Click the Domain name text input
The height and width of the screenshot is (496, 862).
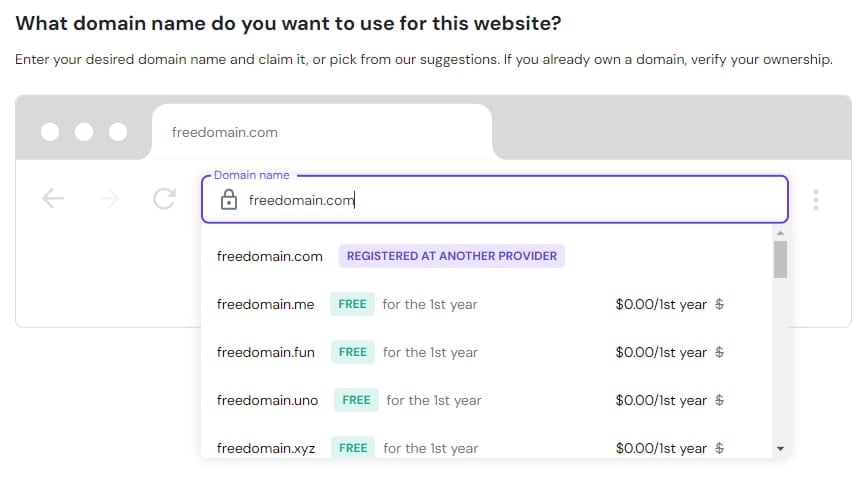pos(500,200)
